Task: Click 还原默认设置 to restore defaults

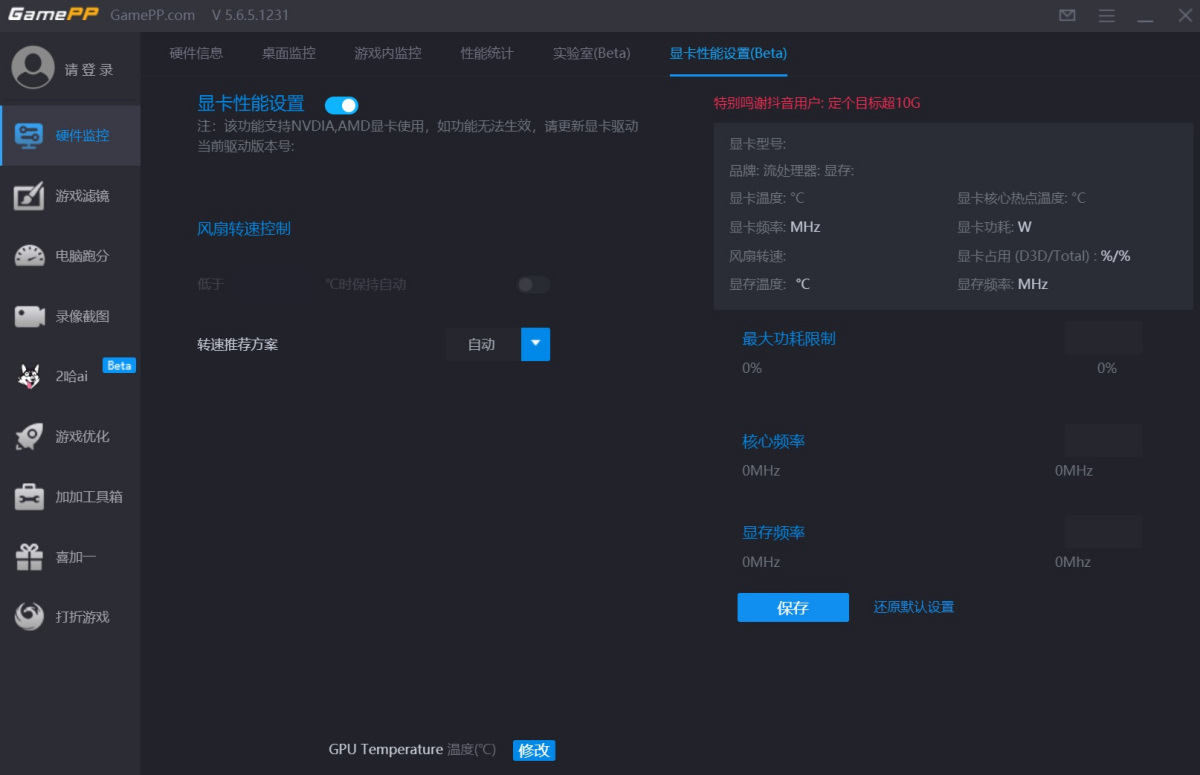Action: (x=913, y=607)
